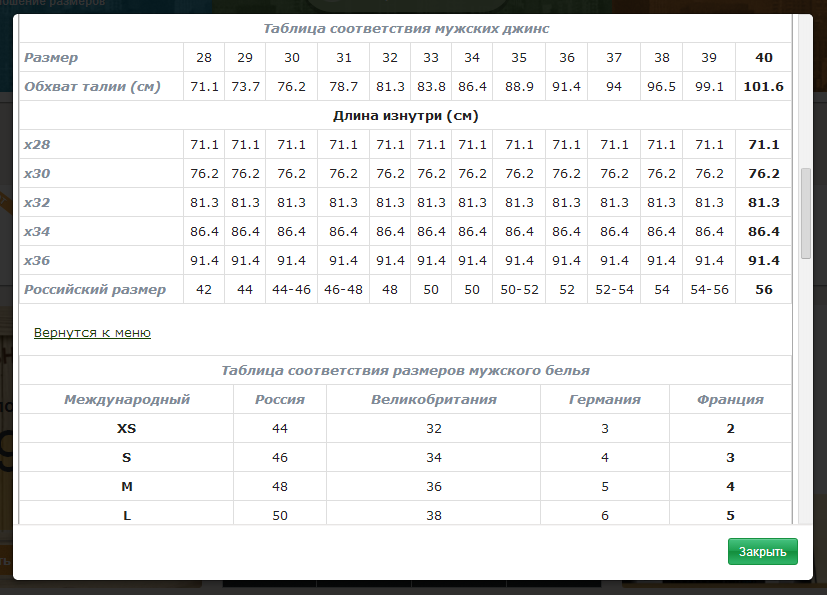Click the x32 inseam row label
Screen dimensions: 827x595
(37, 203)
